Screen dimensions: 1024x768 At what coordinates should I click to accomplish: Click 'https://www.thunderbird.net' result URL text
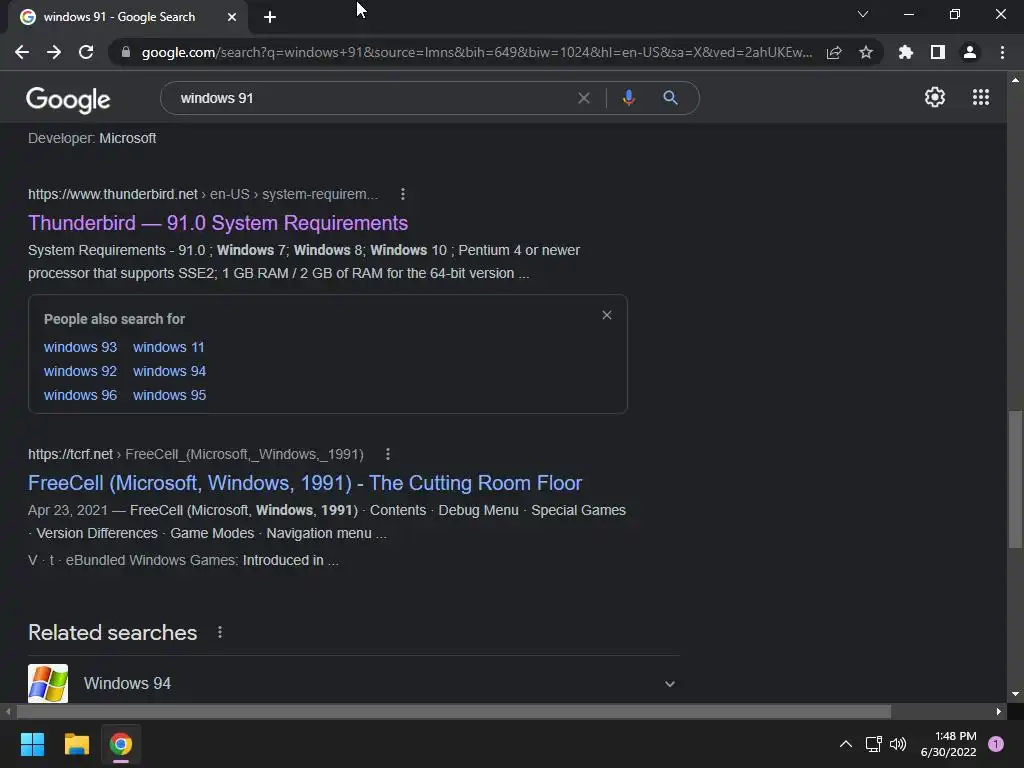(x=112, y=194)
